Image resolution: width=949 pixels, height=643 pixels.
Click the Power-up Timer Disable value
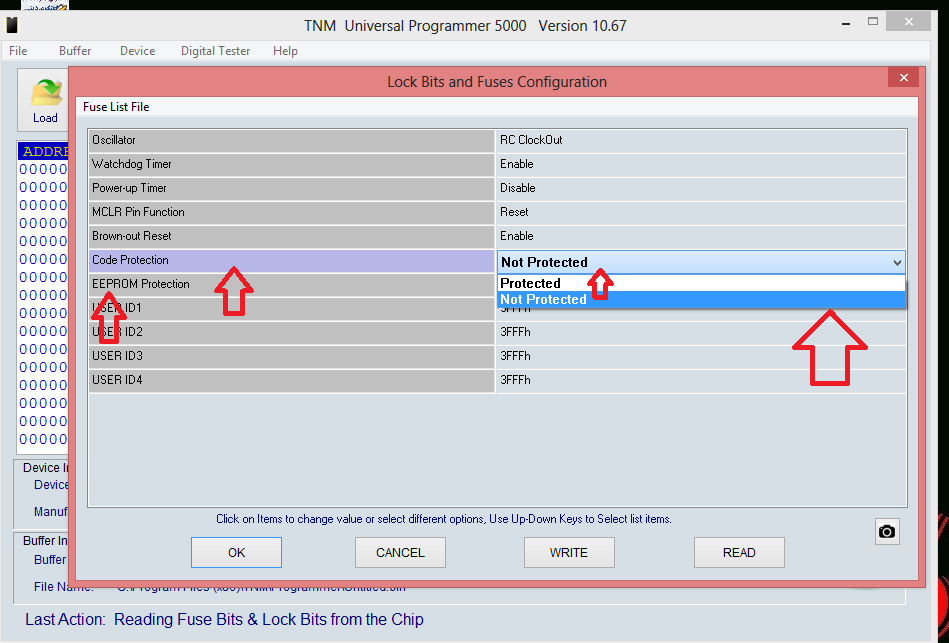pos(701,188)
